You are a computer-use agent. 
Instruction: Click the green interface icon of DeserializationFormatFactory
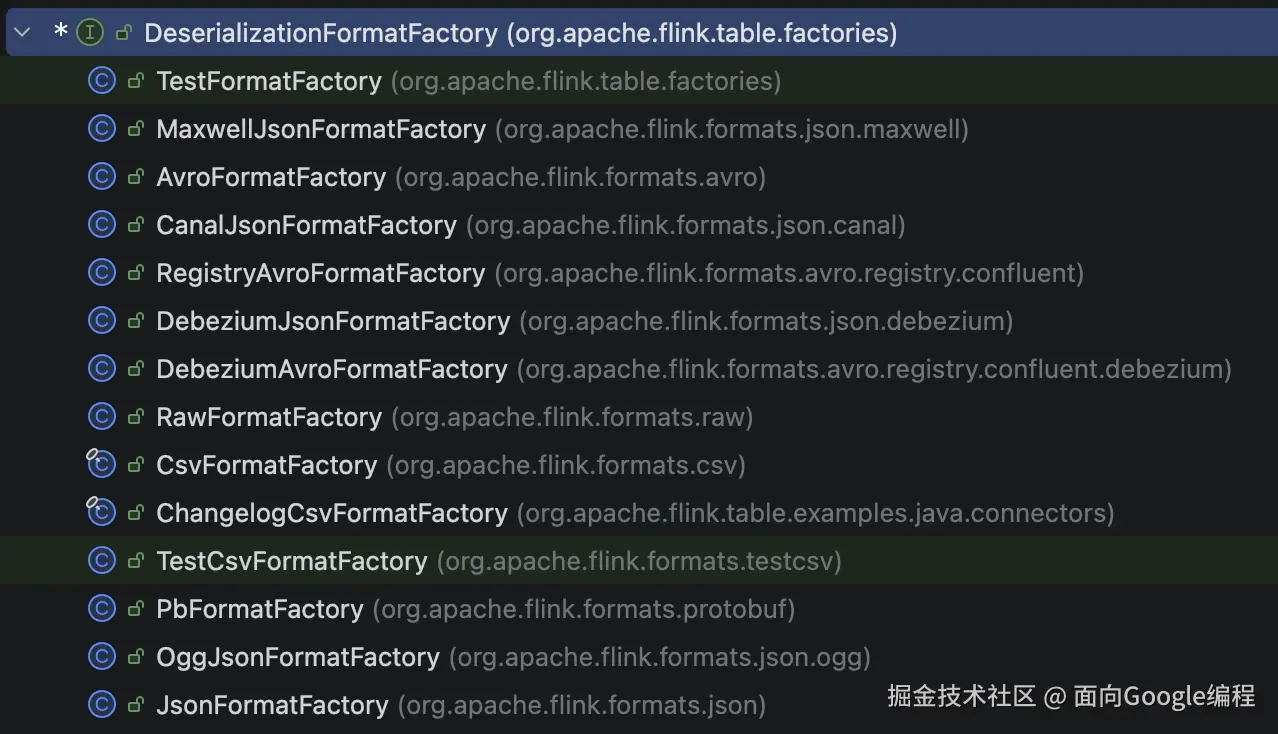88,31
